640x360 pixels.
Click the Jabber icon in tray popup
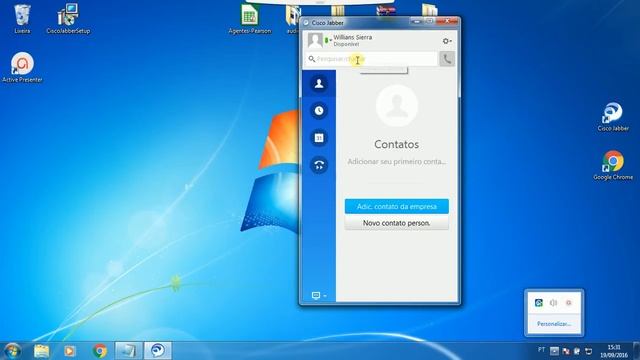[539, 302]
